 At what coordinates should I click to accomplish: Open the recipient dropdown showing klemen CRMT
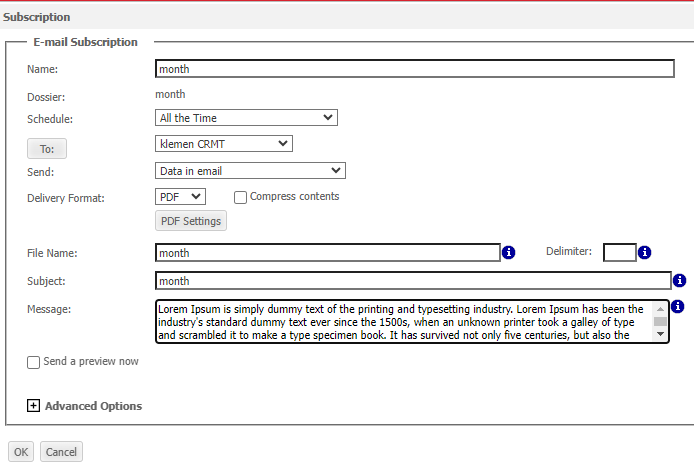[x=224, y=144]
